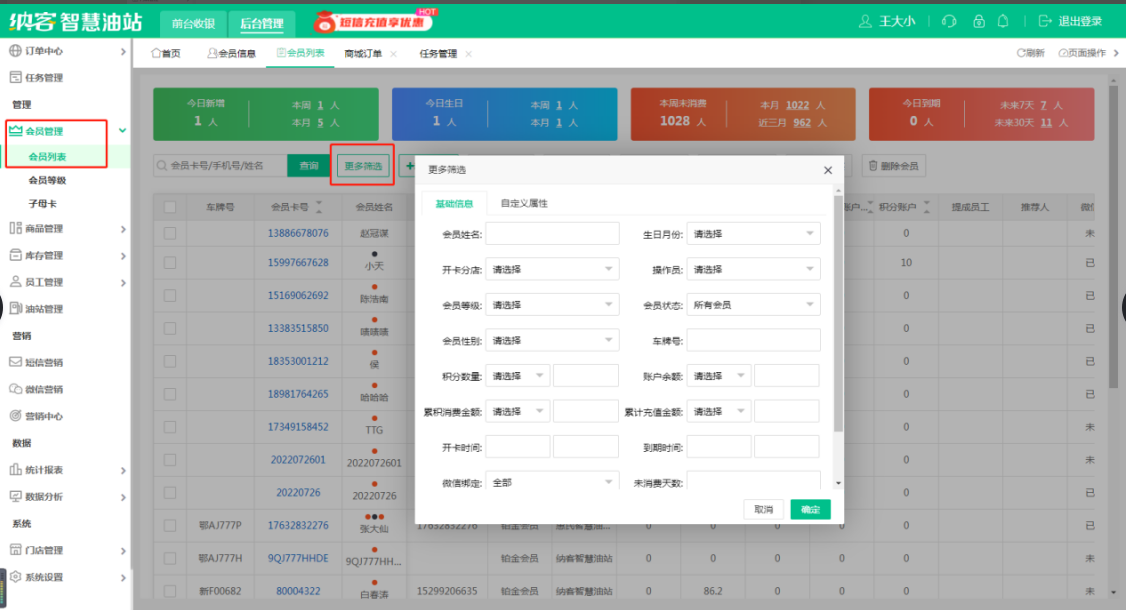Viewport: 1126px width, 610px height.
Task: Tick the select-all checkbox in the table header
Action: 170,207
